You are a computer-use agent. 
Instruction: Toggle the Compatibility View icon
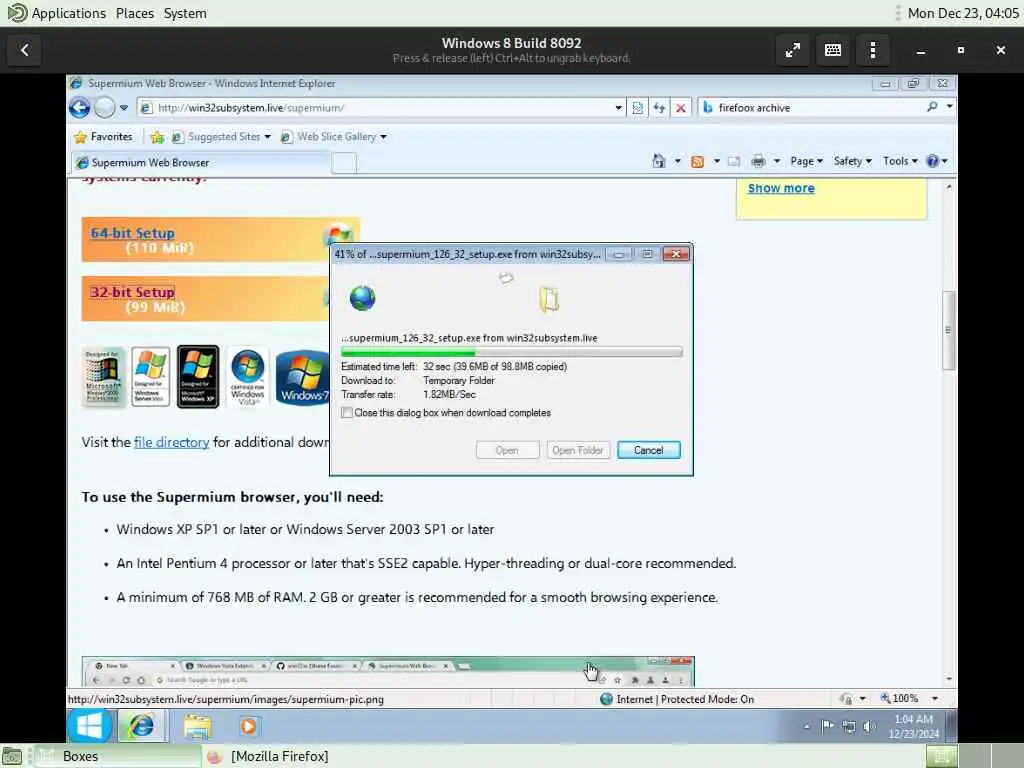pos(637,108)
